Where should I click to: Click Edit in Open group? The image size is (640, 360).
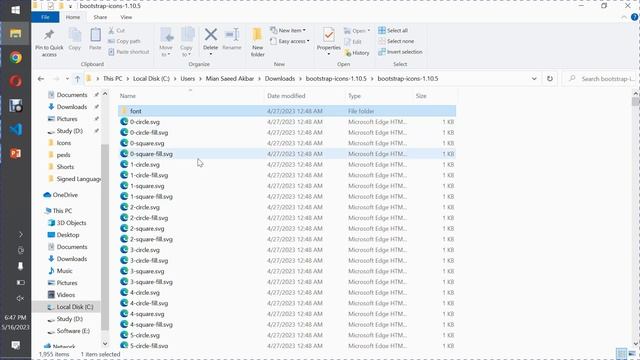pyautogui.click(x=353, y=42)
